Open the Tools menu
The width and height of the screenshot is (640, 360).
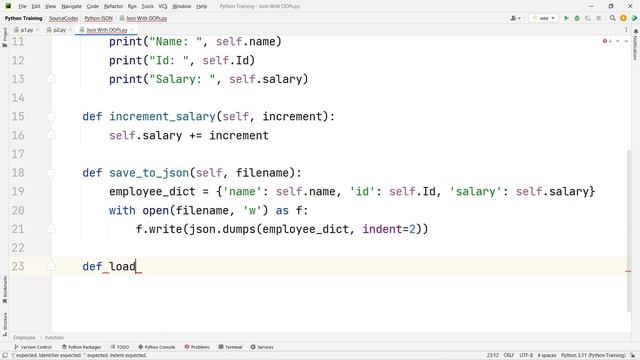coord(147,7)
